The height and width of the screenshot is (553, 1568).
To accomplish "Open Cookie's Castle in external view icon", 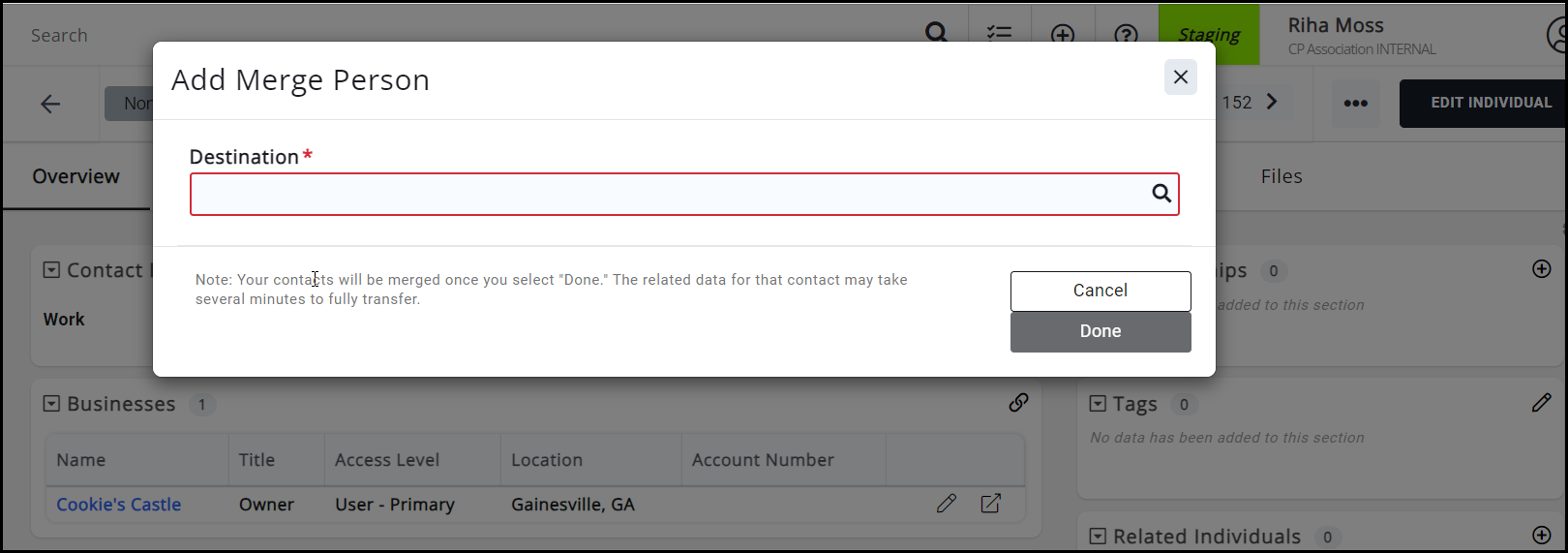I will [990, 504].
